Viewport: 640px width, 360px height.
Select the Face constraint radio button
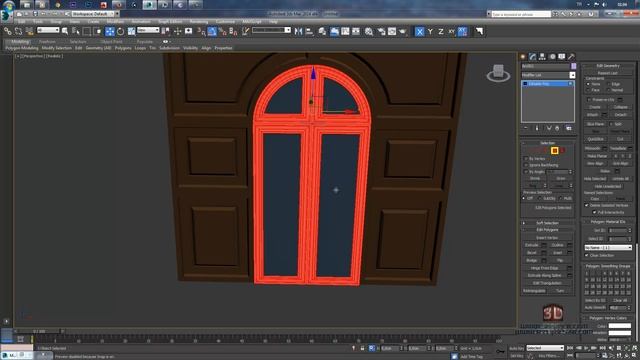click(588, 90)
